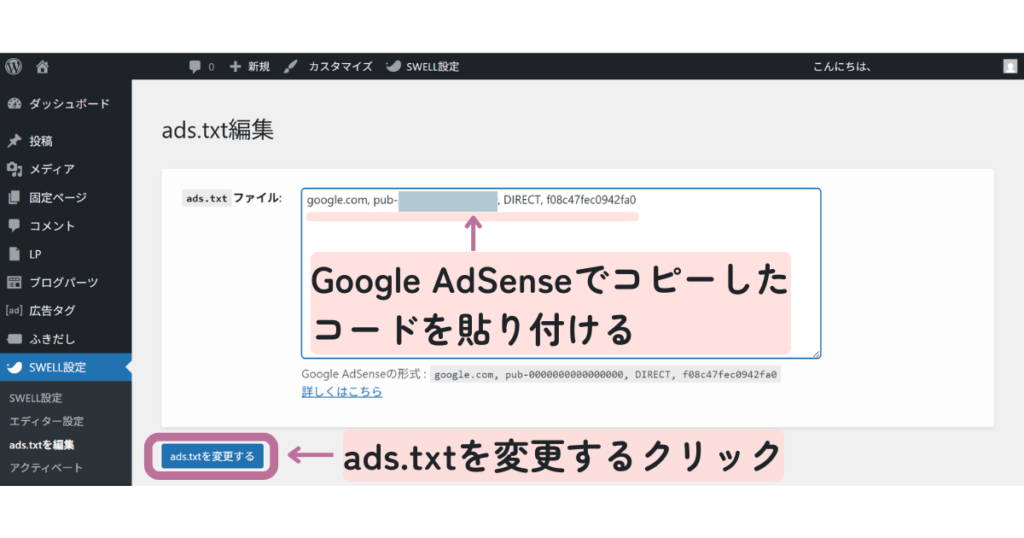Select LP menu item
Viewport: 1024px width, 538px height.
click(x=35, y=254)
